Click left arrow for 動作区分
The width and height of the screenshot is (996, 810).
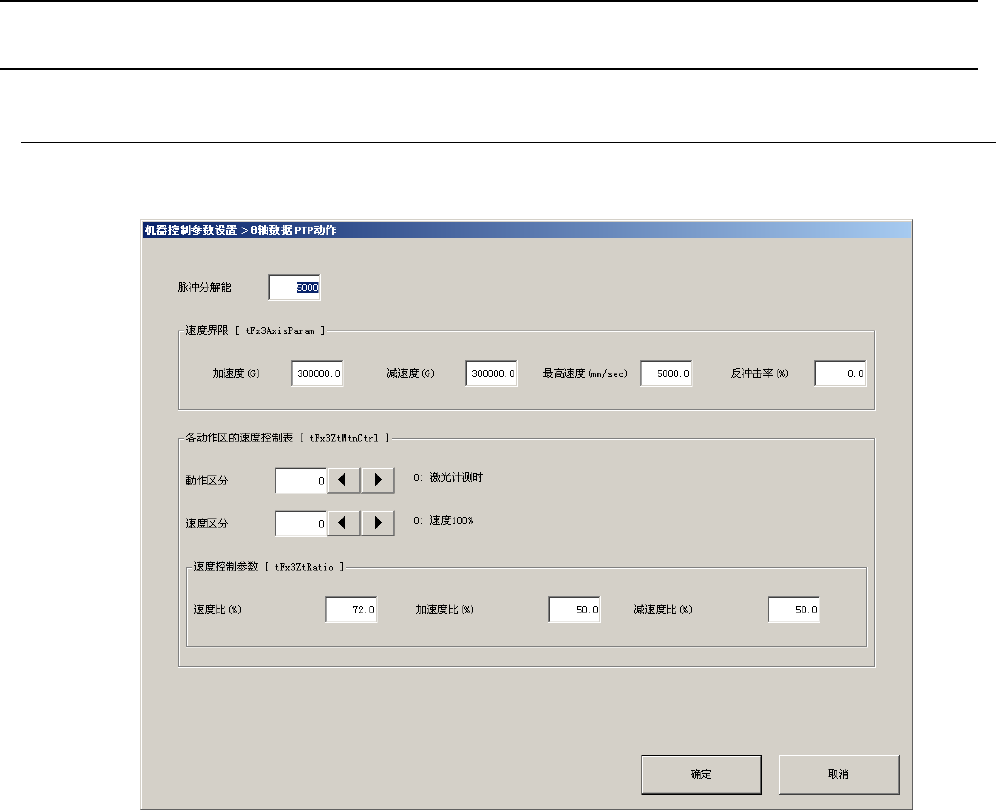[344, 480]
